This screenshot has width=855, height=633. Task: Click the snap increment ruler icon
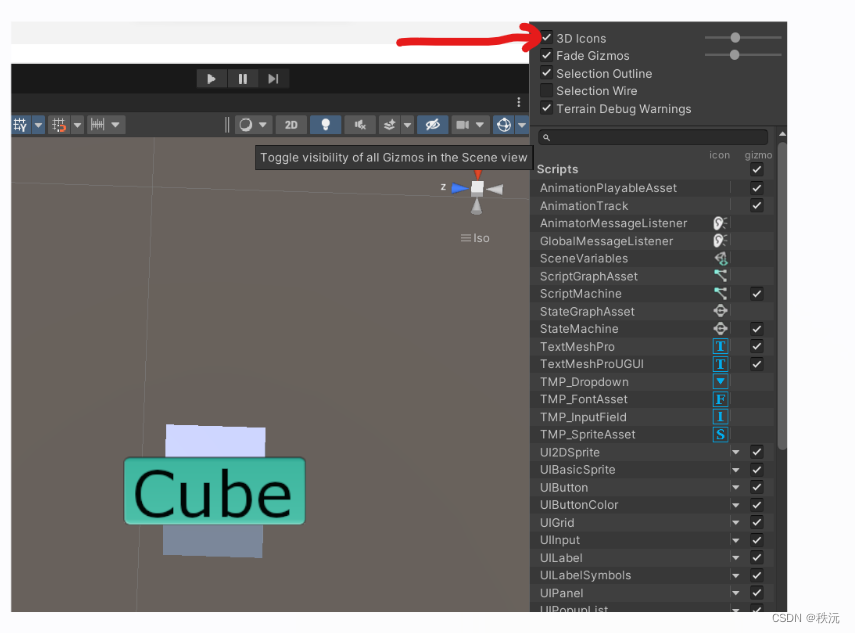coord(98,125)
